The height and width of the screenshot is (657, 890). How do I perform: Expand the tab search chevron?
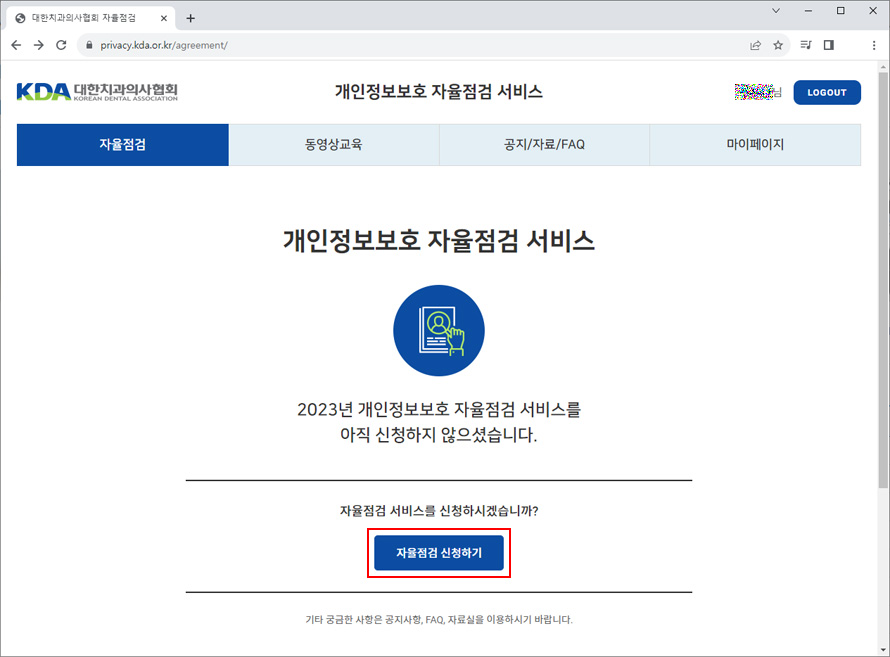point(776,11)
